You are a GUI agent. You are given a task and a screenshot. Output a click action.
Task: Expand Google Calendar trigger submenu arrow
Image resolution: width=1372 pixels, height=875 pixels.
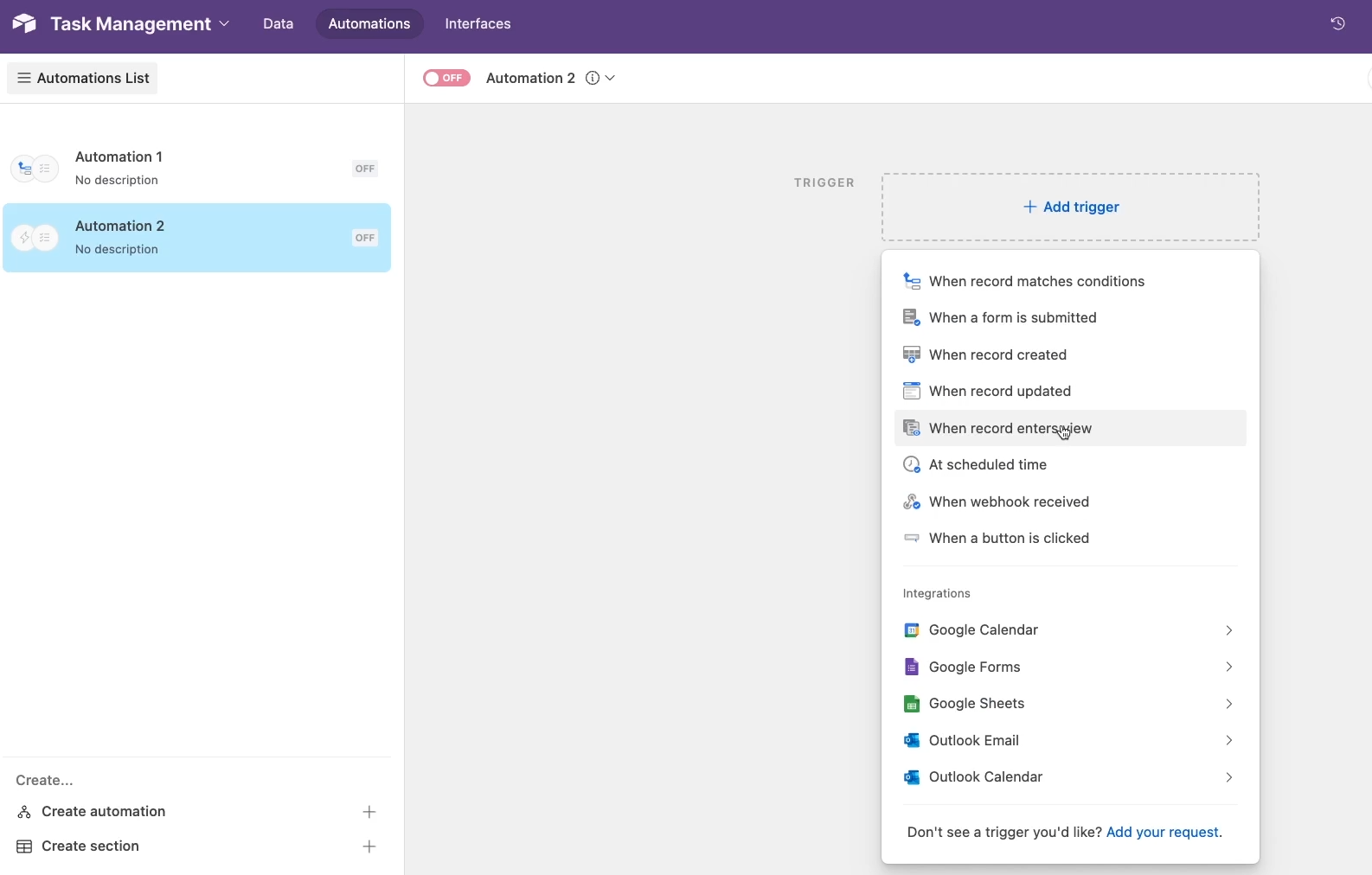pos(1228,630)
